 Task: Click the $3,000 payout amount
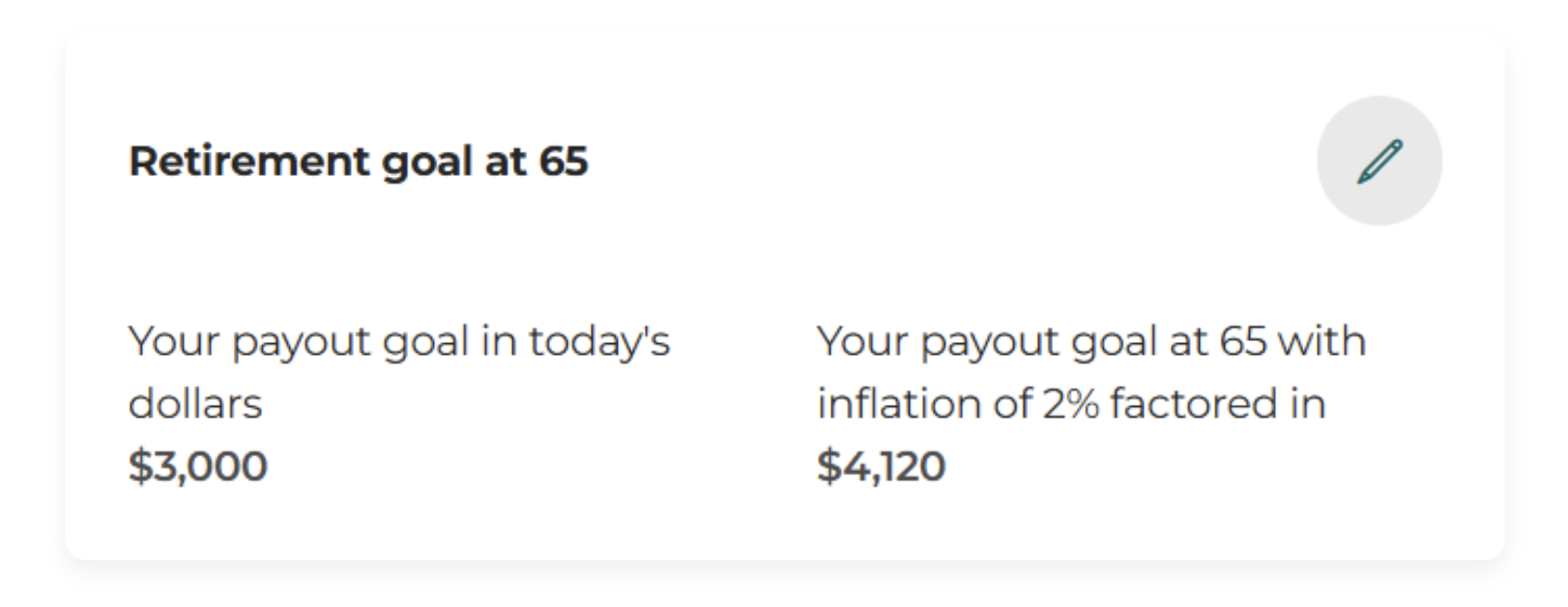tap(198, 466)
